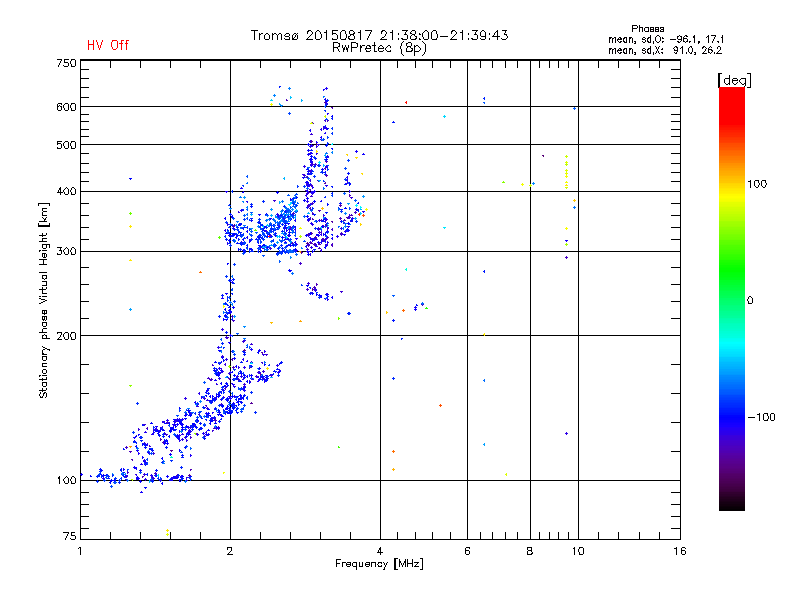Click colorbar tick label '0'

tap(750, 301)
